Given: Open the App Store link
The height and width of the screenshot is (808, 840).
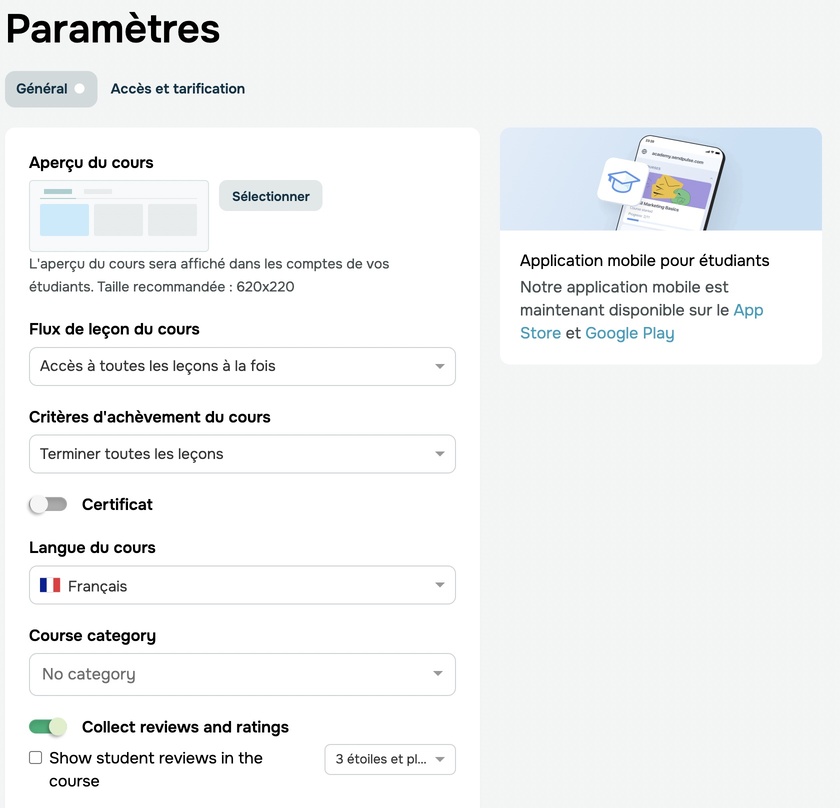Looking at the screenshot, I should tap(750, 310).
